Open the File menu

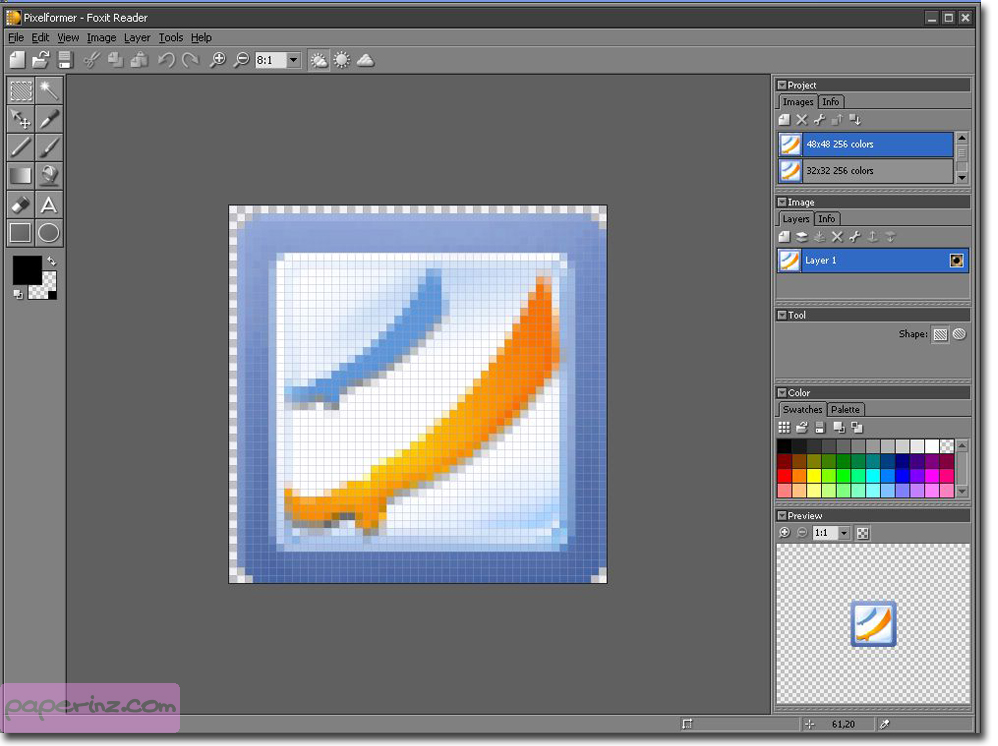16,38
